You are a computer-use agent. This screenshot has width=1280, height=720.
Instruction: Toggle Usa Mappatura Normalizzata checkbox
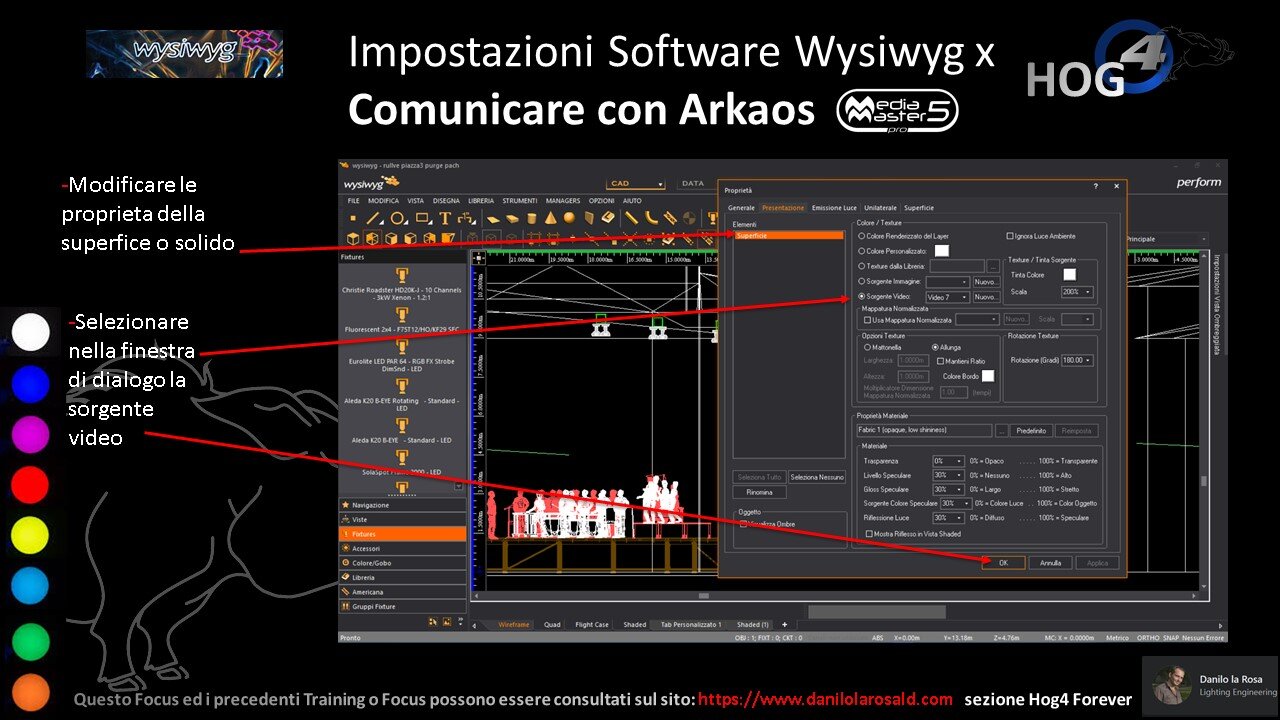[x=867, y=320]
